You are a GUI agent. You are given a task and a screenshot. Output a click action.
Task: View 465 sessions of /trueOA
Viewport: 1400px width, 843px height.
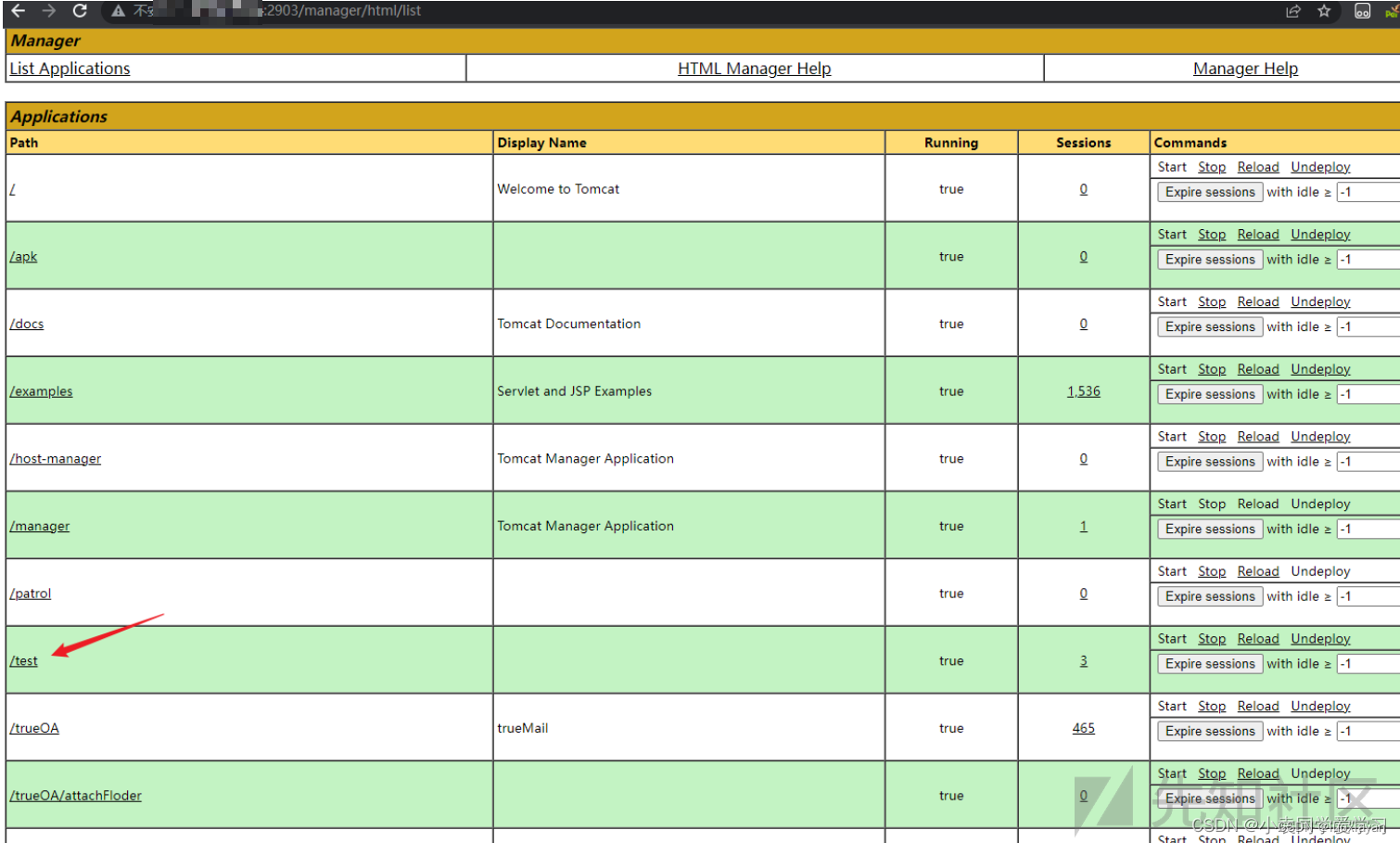click(x=1083, y=728)
